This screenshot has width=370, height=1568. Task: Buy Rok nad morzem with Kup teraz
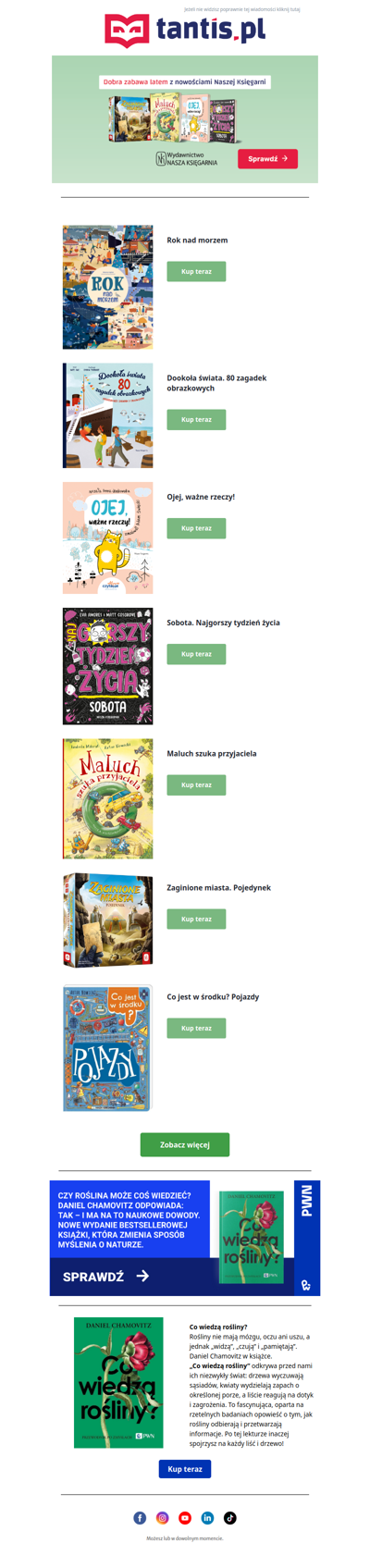pos(196,271)
